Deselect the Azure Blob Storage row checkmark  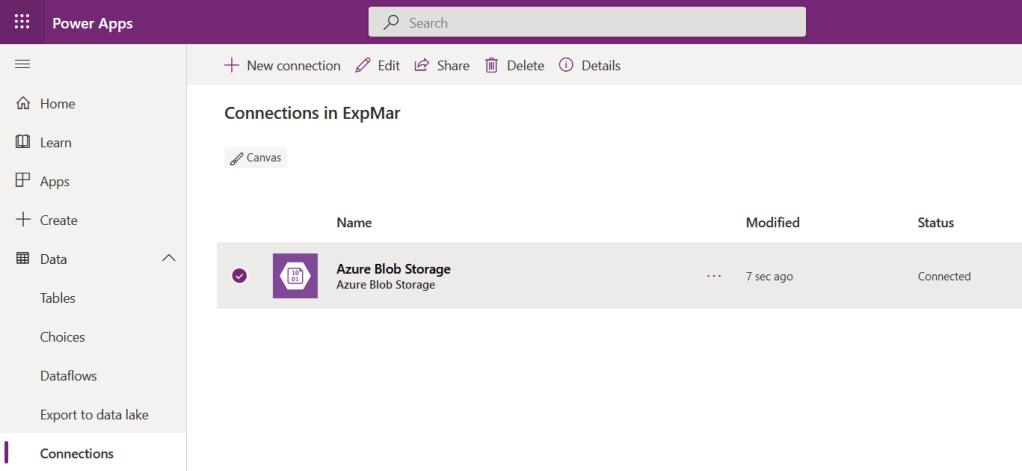point(239,276)
